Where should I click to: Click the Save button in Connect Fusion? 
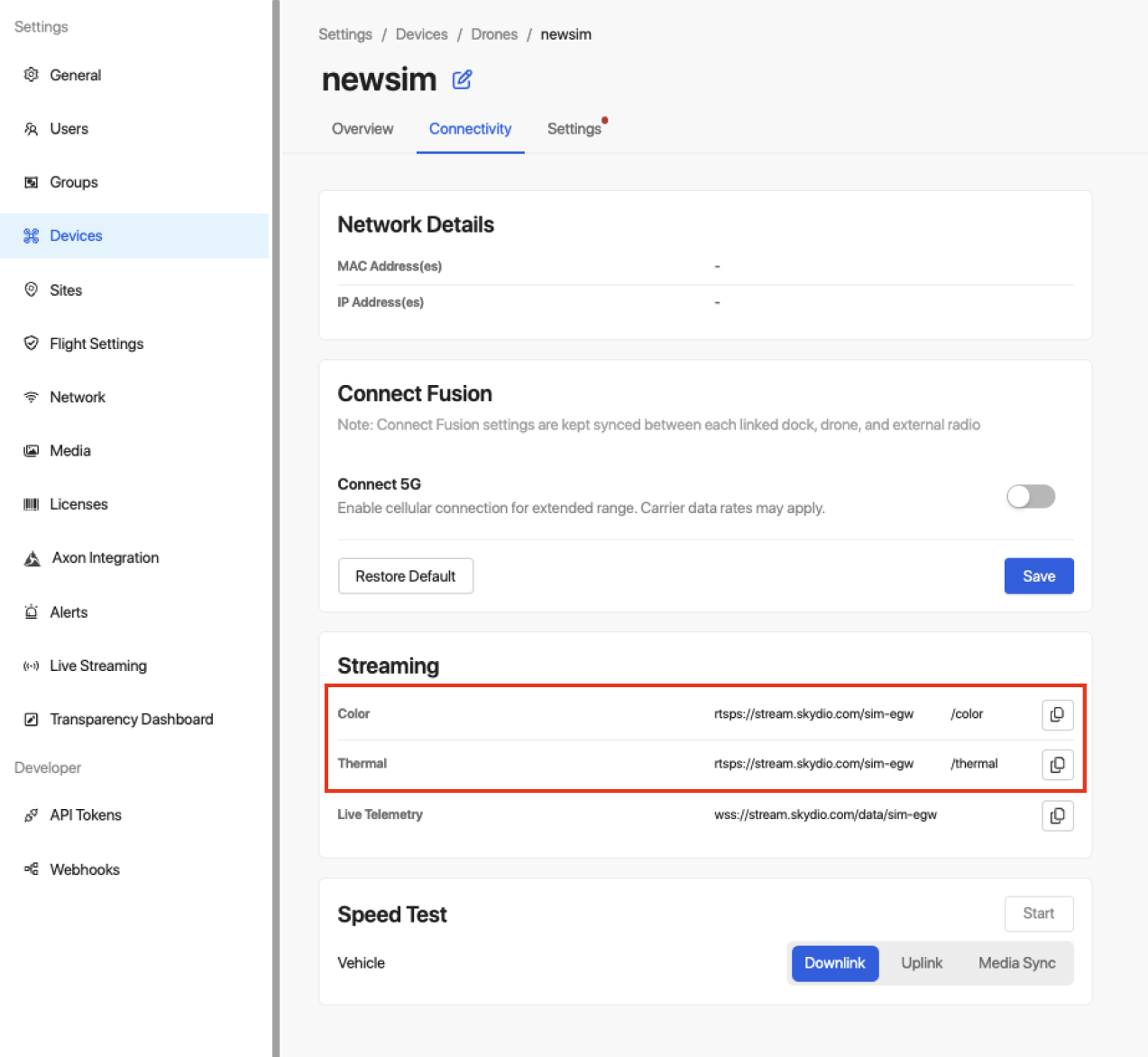coord(1039,576)
